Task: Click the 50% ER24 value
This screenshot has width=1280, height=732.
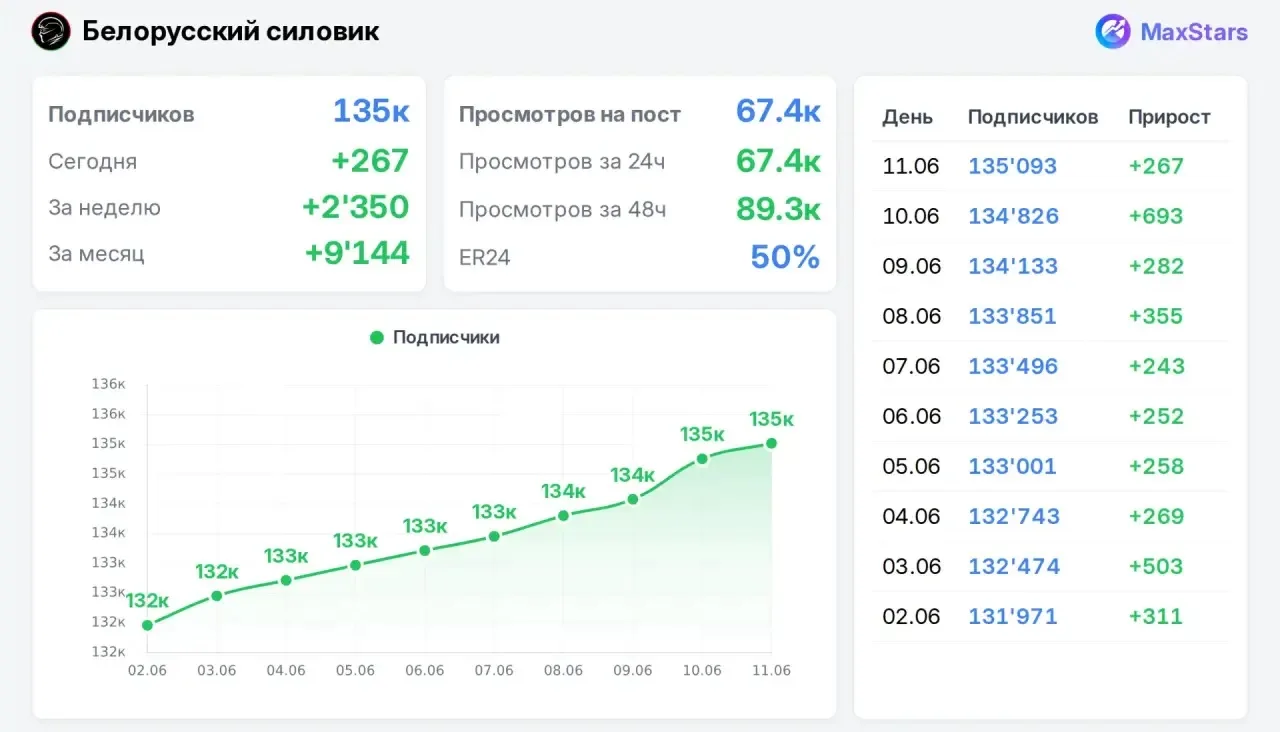Action: tap(785, 257)
